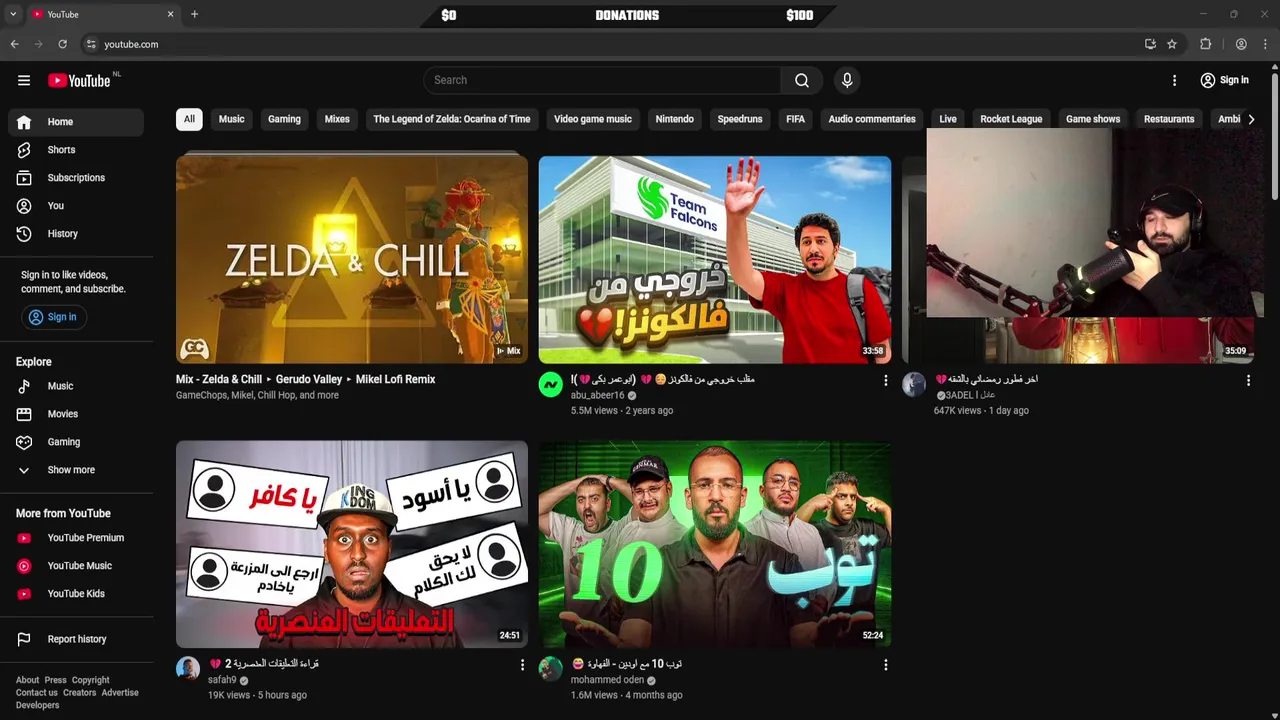Reload the page in browser

(x=62, y=44)
